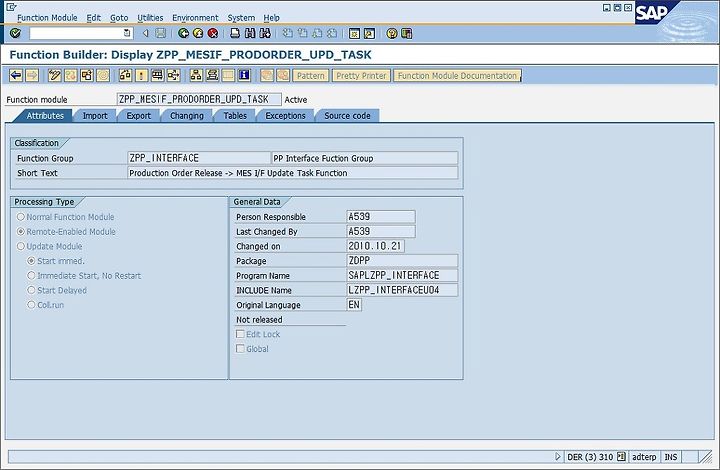Click the Display Navigation Window icon
This screenshot has height=470, width=720.
tap(212, 75)
